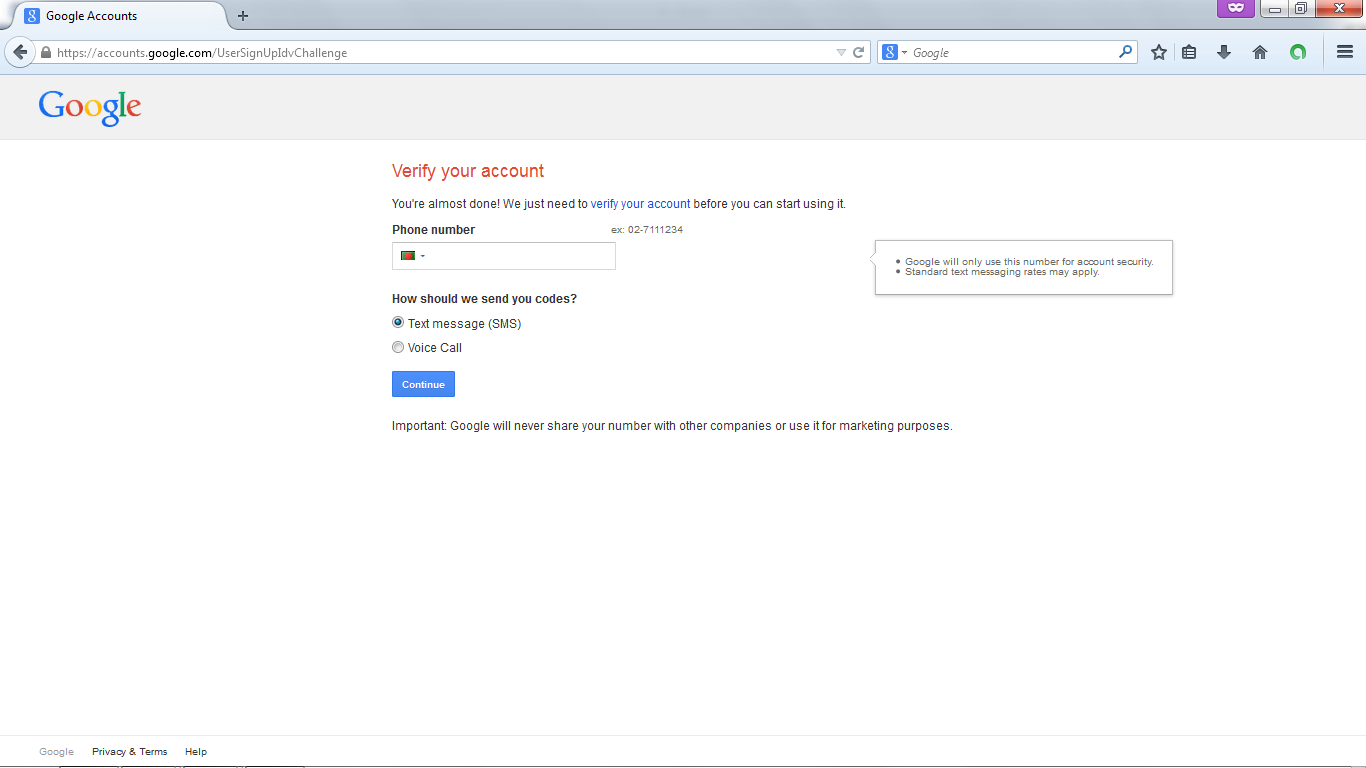Viewport: 1366px width, 768px height.
Task: Click the 'Google will only use this number' note
Action: point(1029,262)
